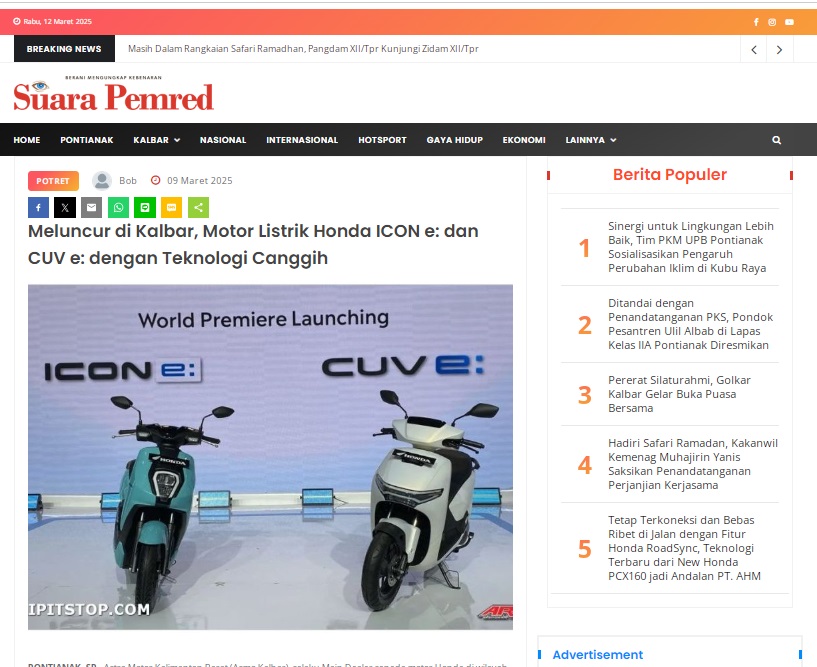
Task: Open search magnifier in navigation bar
Action: (x=776, y=140)
